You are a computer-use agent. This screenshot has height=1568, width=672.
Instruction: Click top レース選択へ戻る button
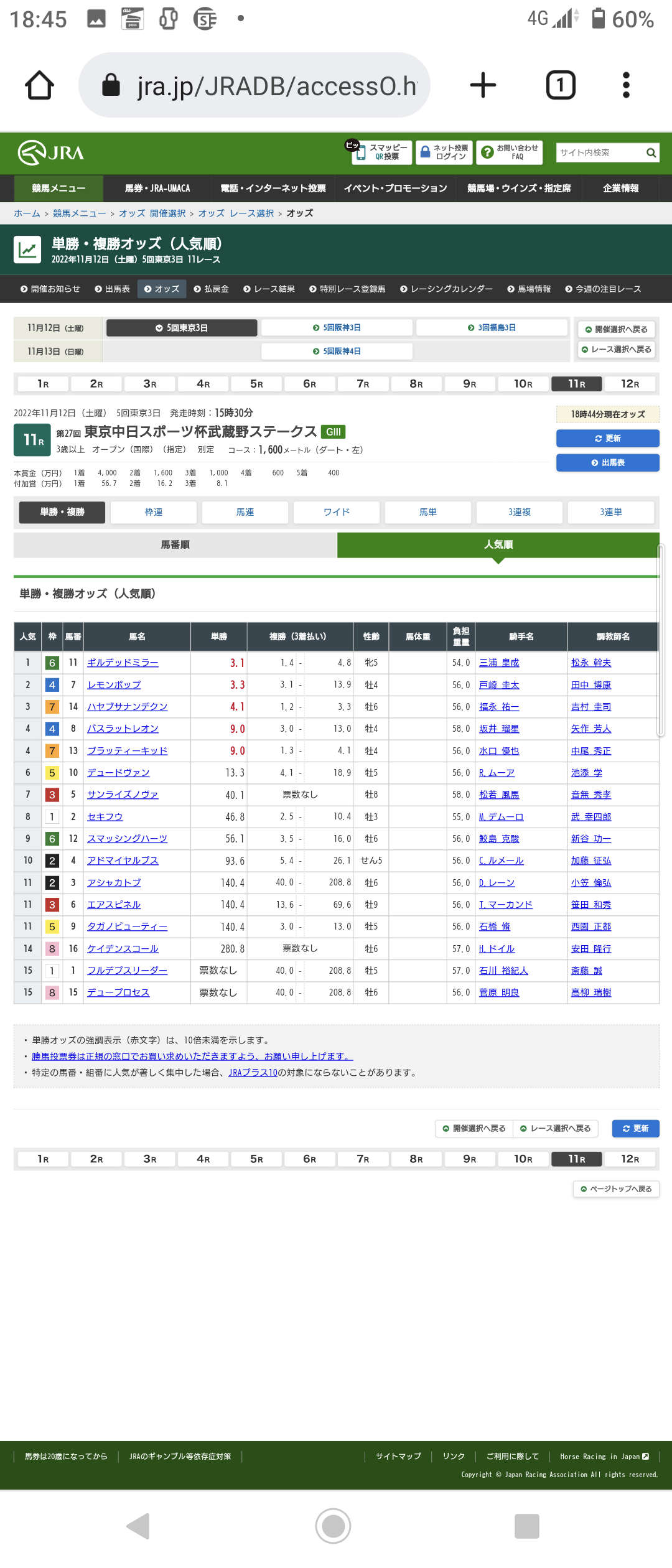pos(617,350)
